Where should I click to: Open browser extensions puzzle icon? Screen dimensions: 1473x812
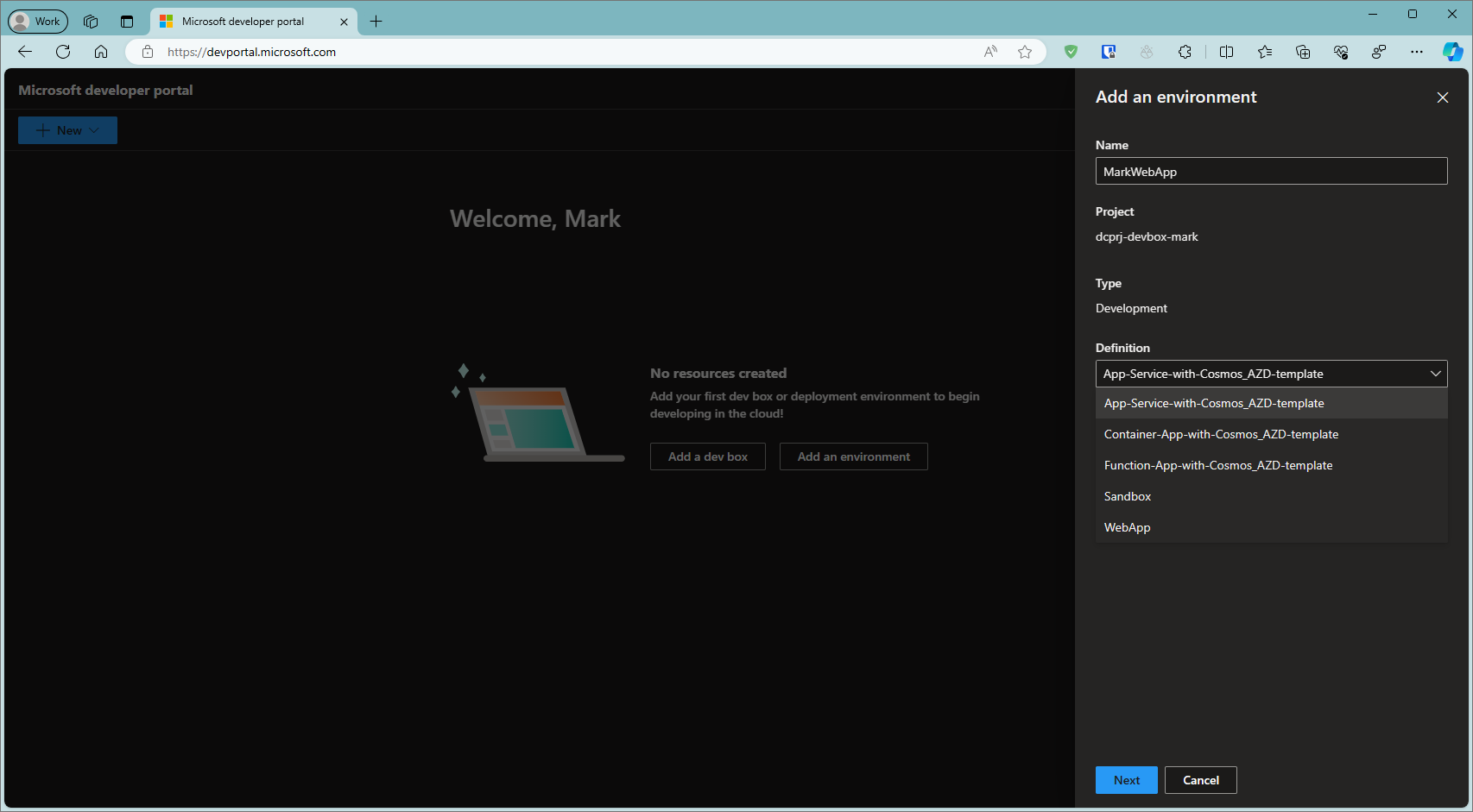pyautogui.click(x=1185, y=52)
